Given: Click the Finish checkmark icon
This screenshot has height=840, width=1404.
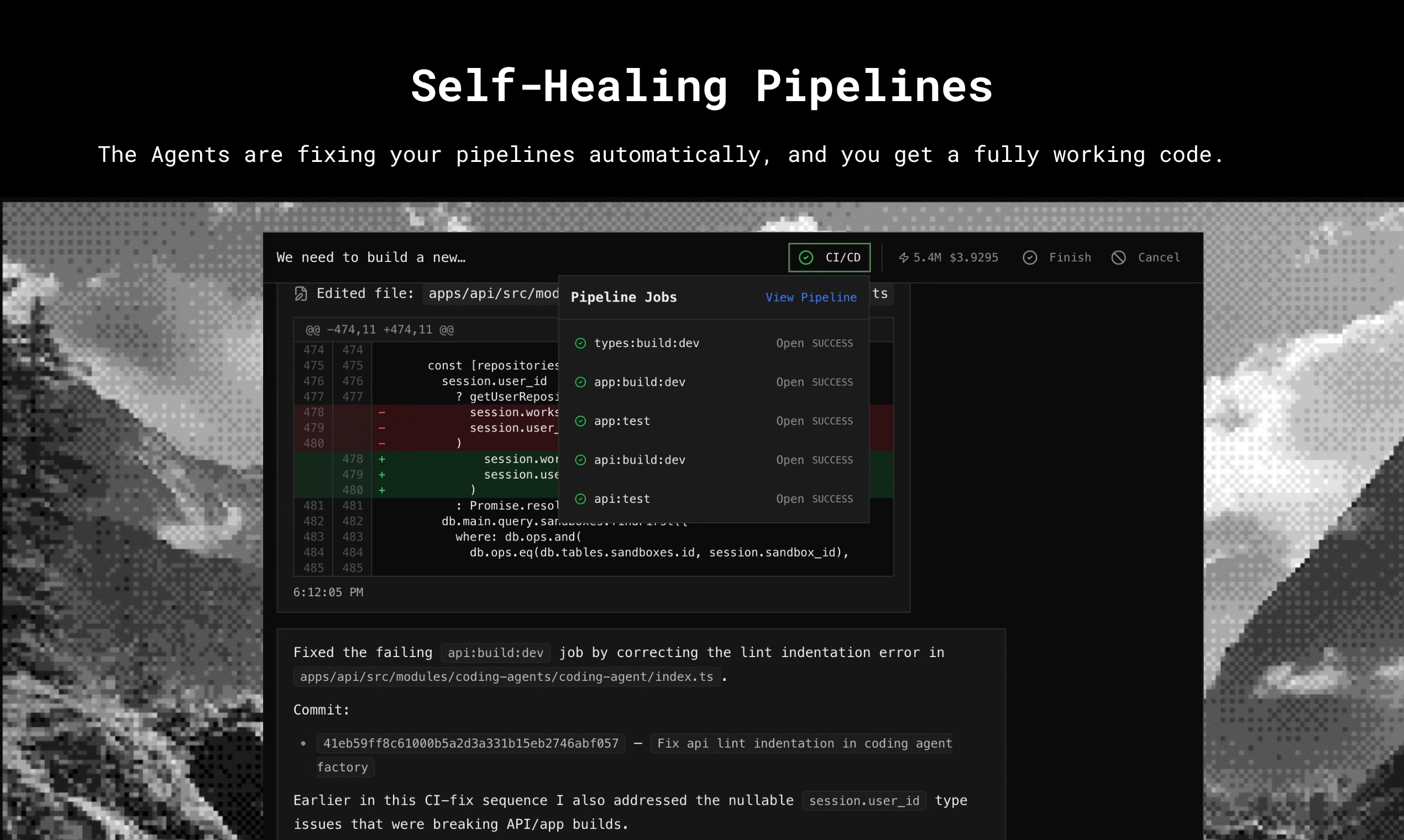Looking at the screenshot, I should 1030,258.
